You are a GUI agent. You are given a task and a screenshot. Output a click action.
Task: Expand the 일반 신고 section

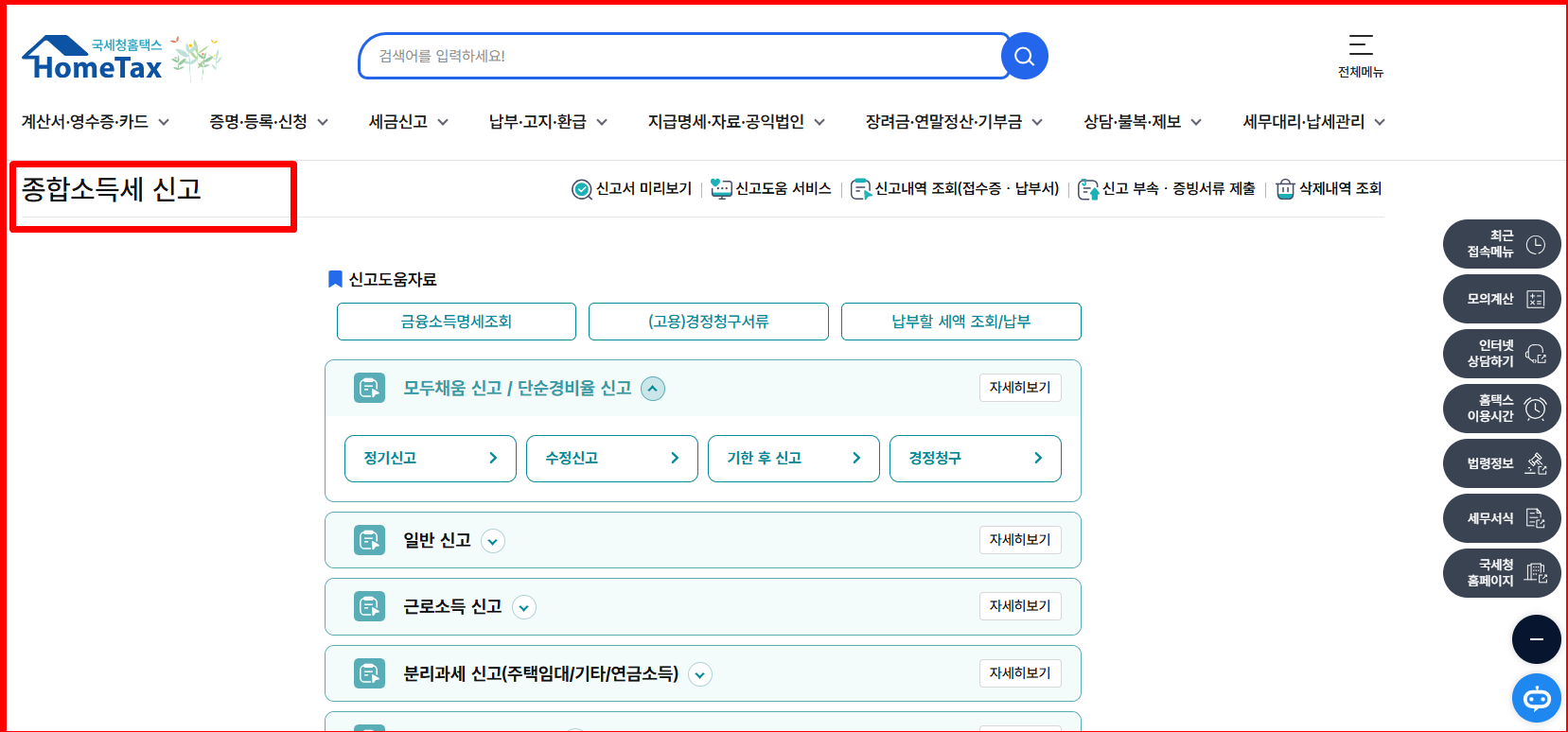click(493, 541)
